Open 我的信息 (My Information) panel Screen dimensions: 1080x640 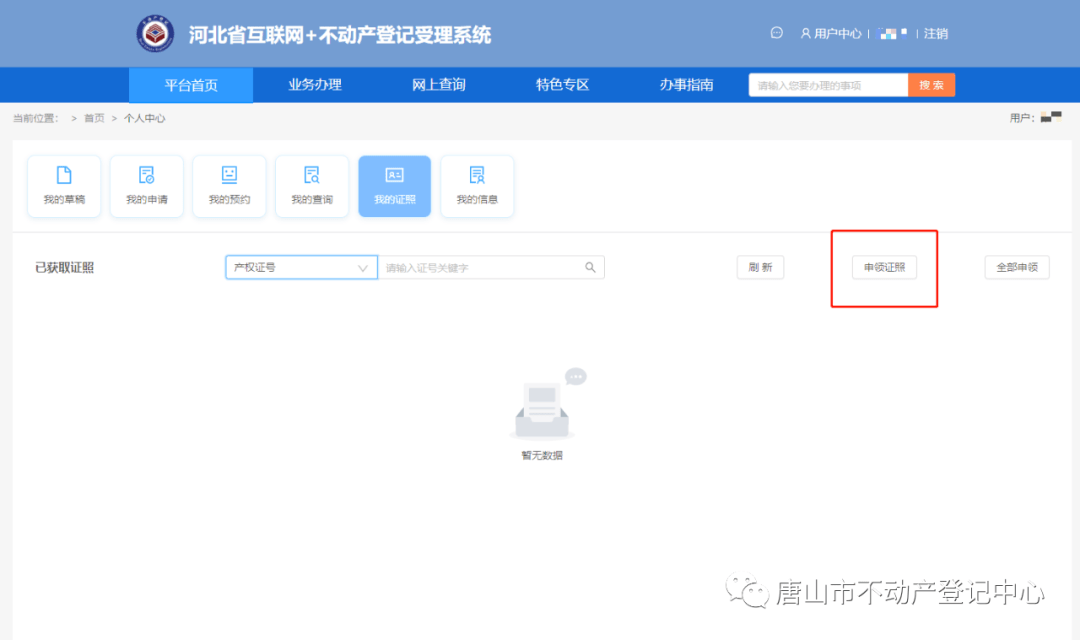(477, 186)
